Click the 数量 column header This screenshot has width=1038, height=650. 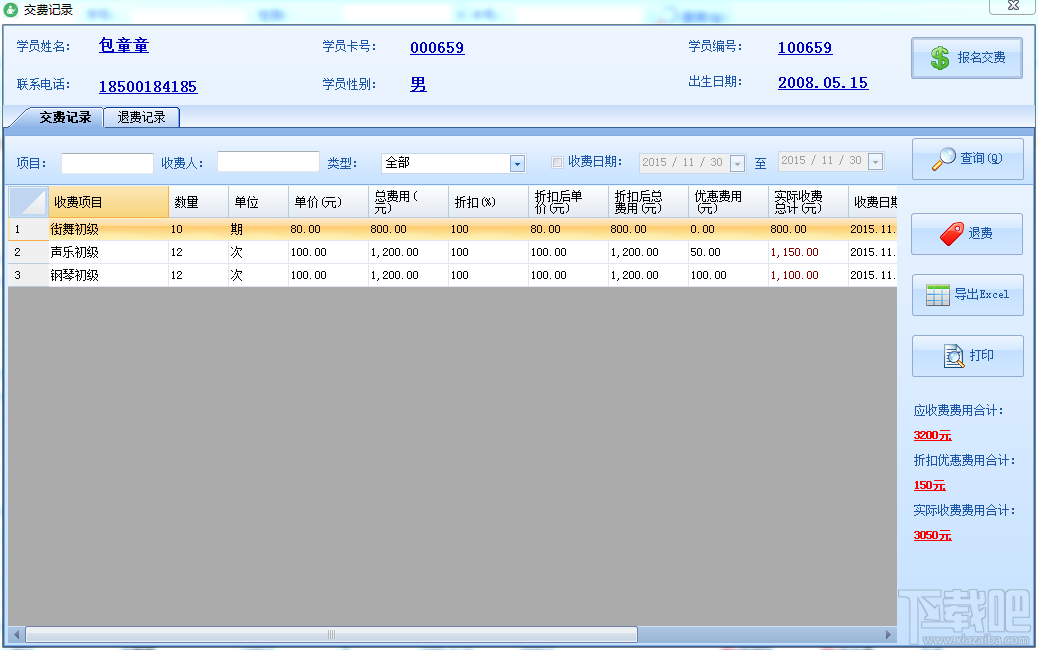point(199,202)
